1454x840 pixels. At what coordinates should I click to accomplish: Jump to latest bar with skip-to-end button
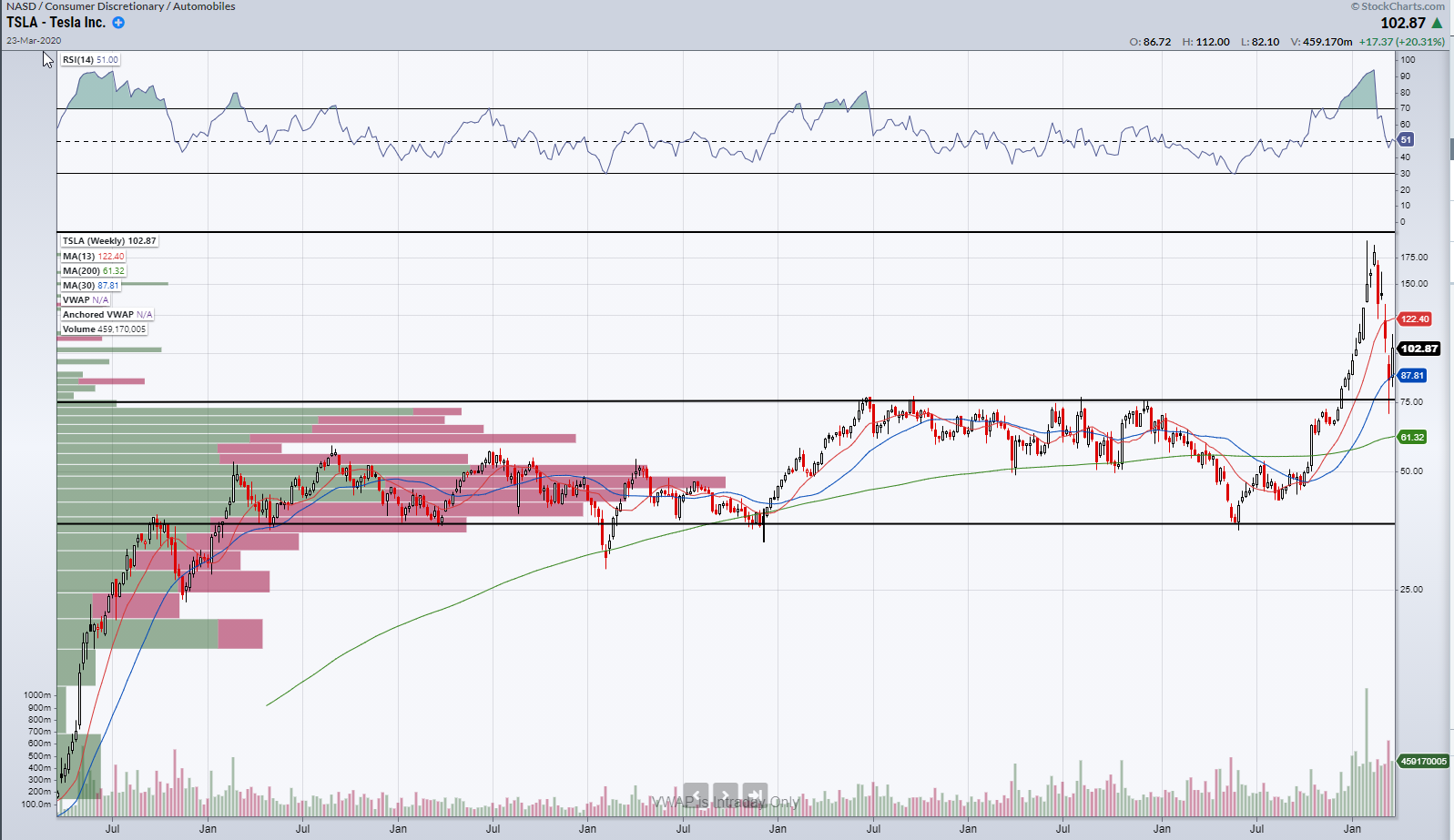755,795
